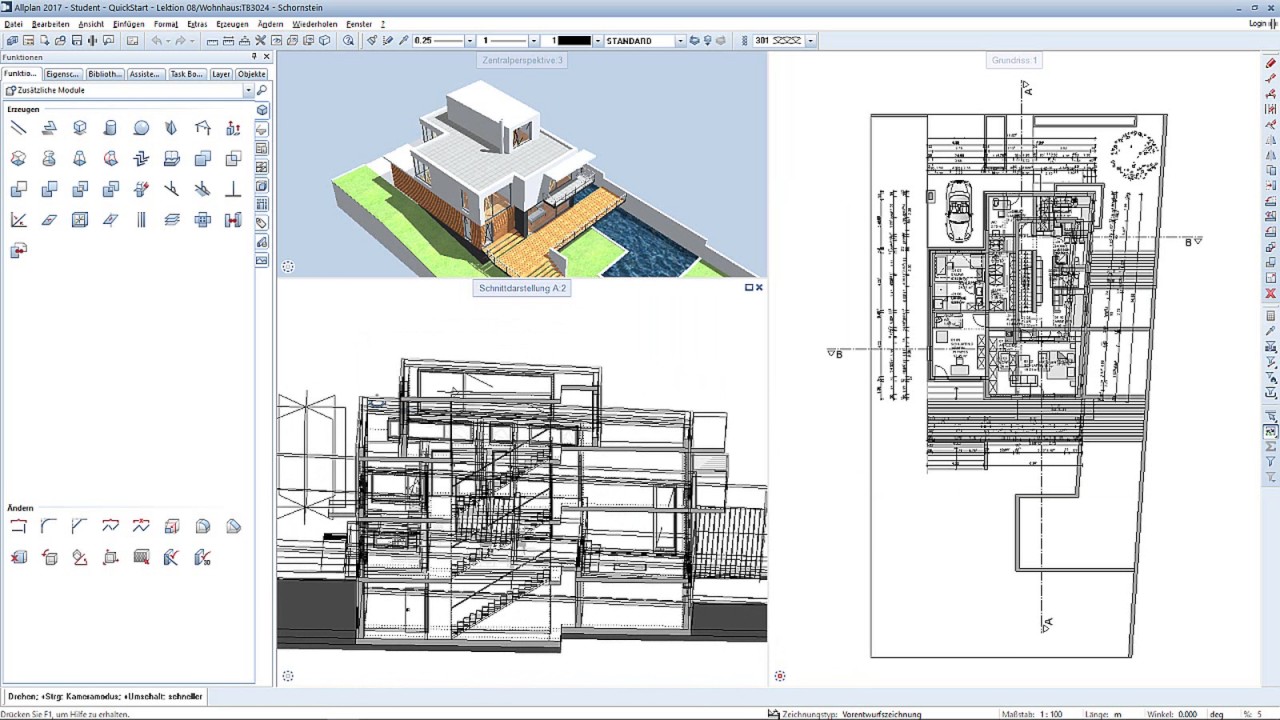
Task: Expand the Zusätzliche Module dropdown
Action: coord(248,90)
